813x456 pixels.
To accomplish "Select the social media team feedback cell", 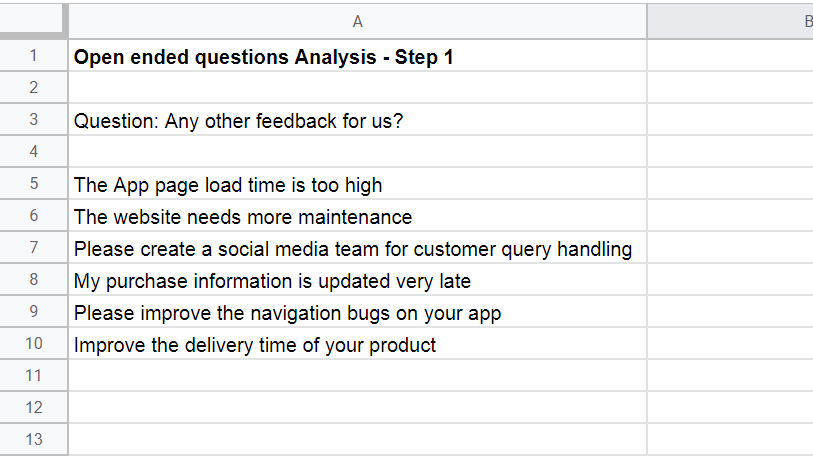I will coord(357,247).
